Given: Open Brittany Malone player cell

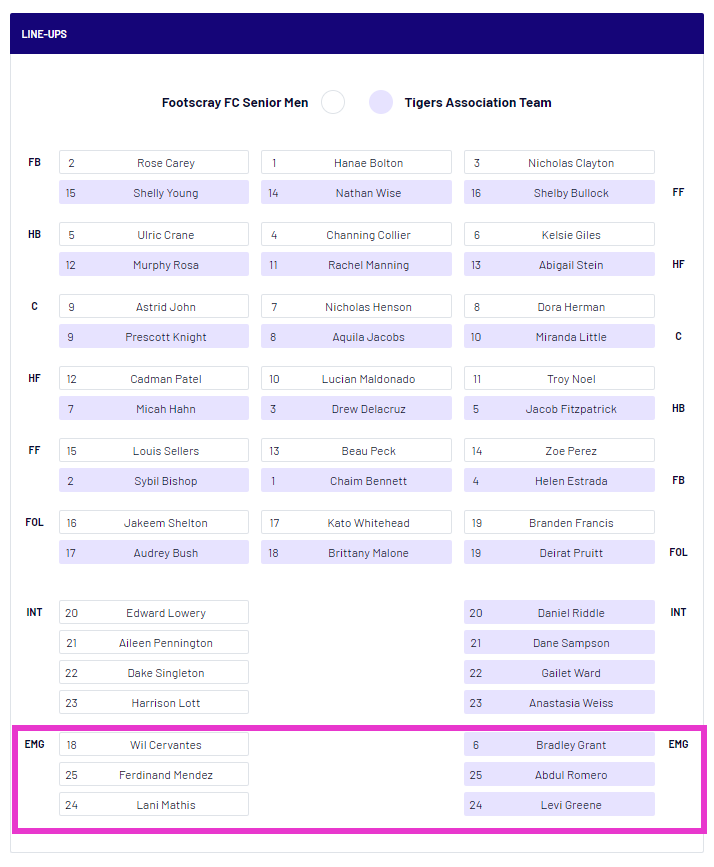Looking at the screenshot, I should click(x=356, y=553).
